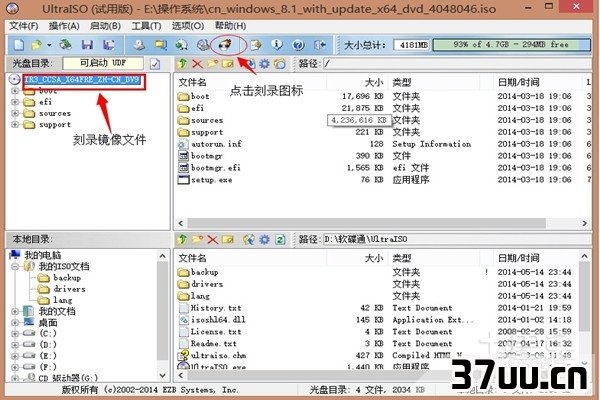Click the Mount to virtual drive icon
This screenshot has width=600, height=400.
click(x=203, y=45)
